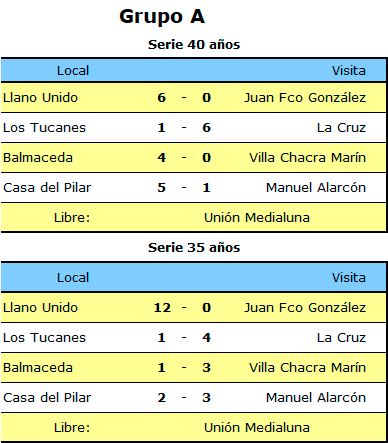Viewport: 388px width, 443px height.
Task: Click the Local header in Serie 35 table
Action: 73,278
